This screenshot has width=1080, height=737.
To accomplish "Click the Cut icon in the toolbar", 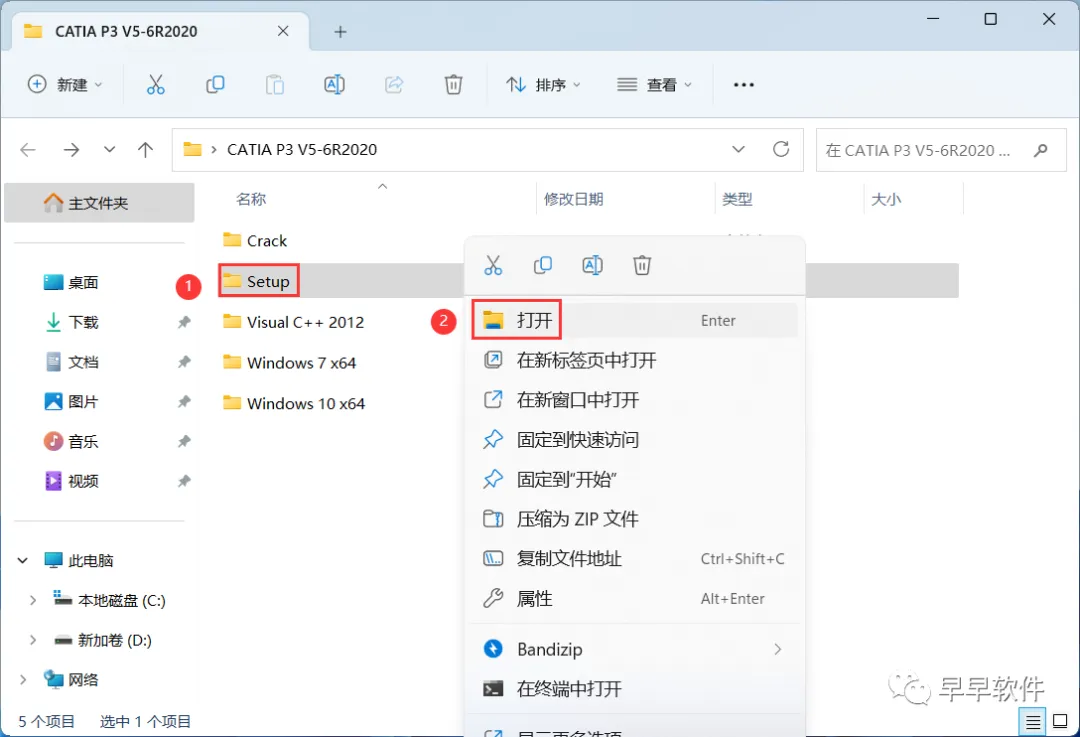I will pyautogui.click(x=156, y=85).
